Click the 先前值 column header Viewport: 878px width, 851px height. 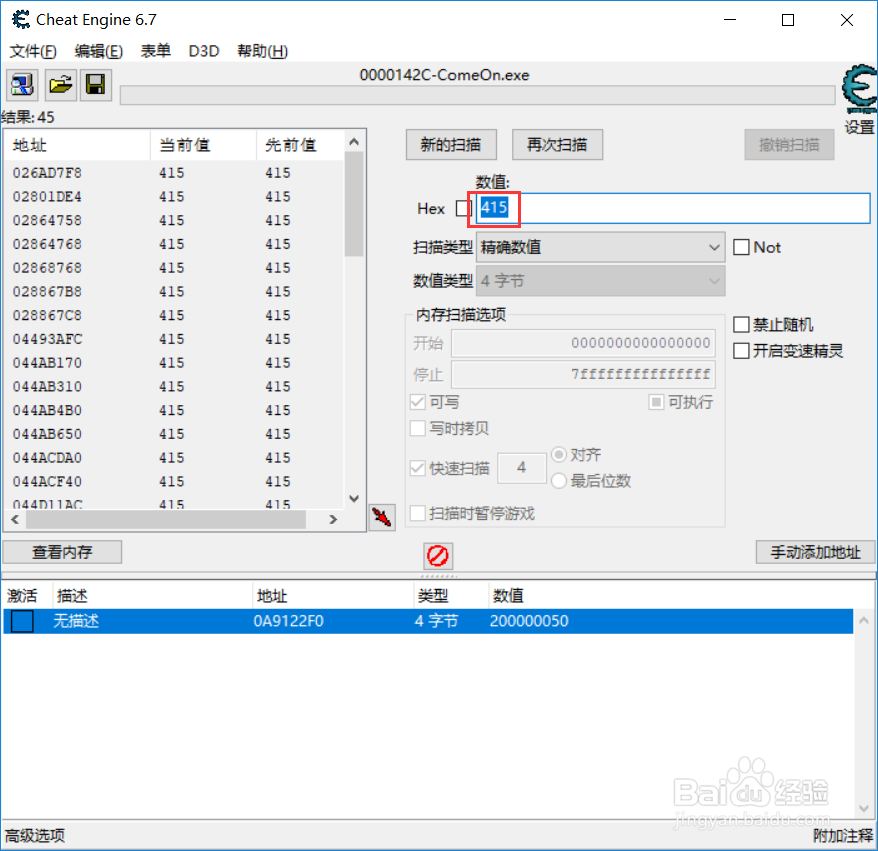[300, 145]
